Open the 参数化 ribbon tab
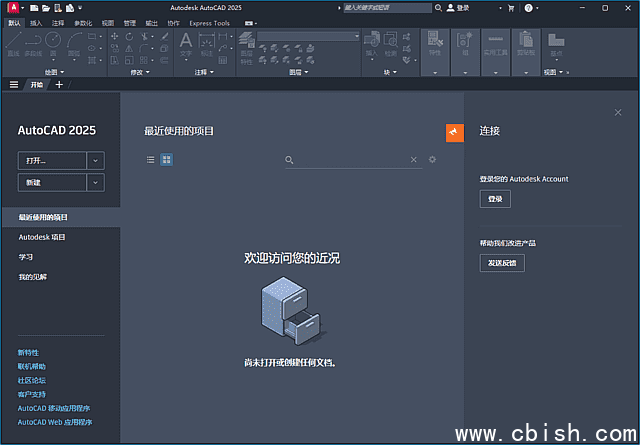 tap(83, 23)
